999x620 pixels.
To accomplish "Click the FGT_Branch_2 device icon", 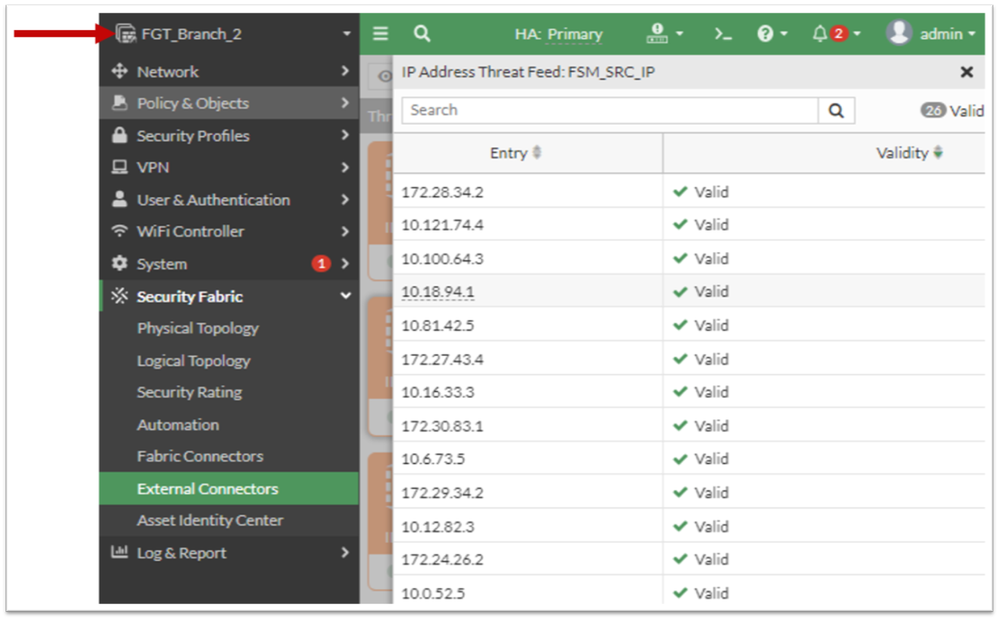I will pos(126,34).
